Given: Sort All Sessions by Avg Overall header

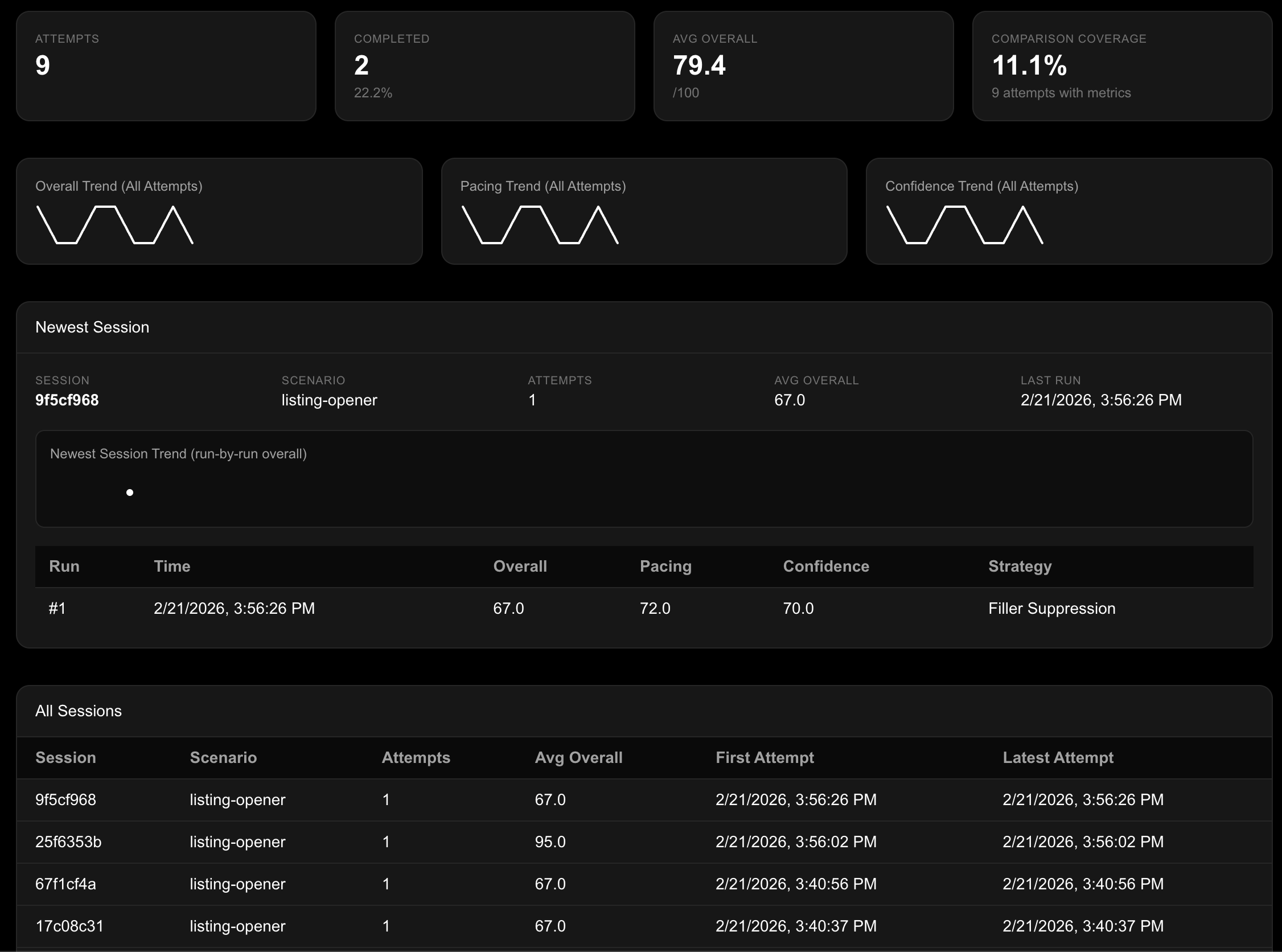Looking at the screenshot, I should click(x=578, y=758).
